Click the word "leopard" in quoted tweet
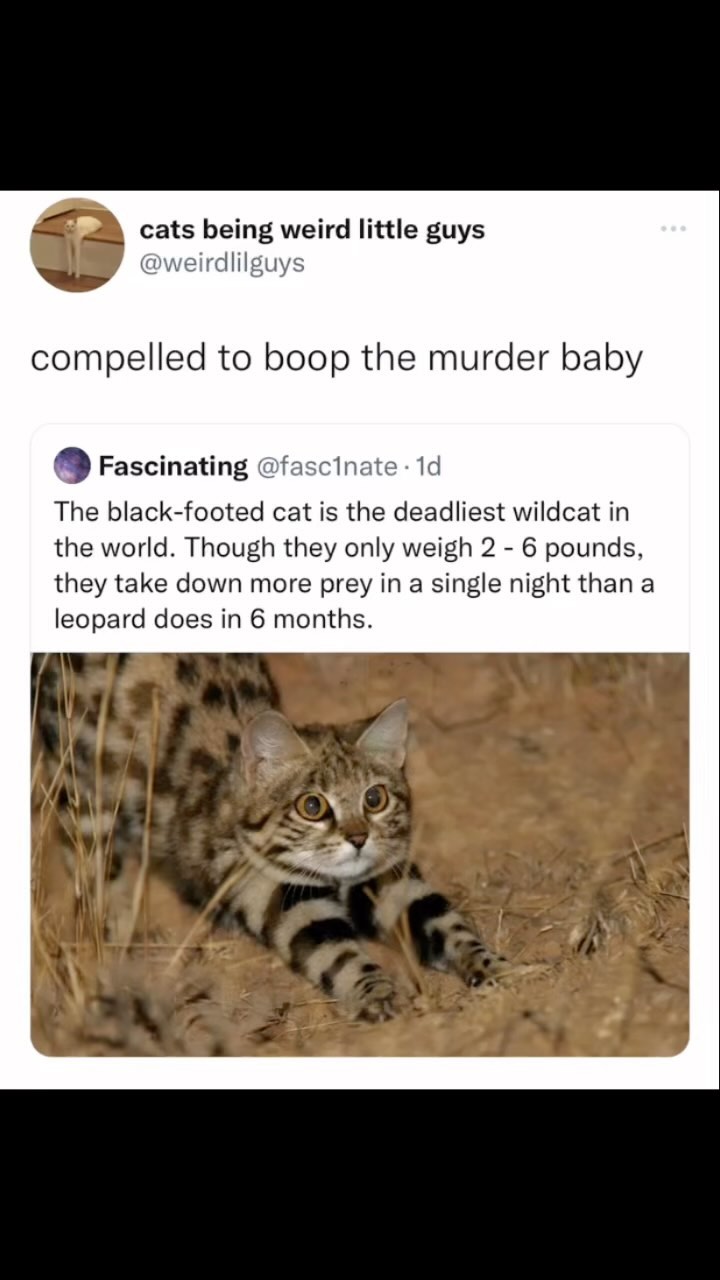Screen dimensions: 720x1280 click(99, 619)
